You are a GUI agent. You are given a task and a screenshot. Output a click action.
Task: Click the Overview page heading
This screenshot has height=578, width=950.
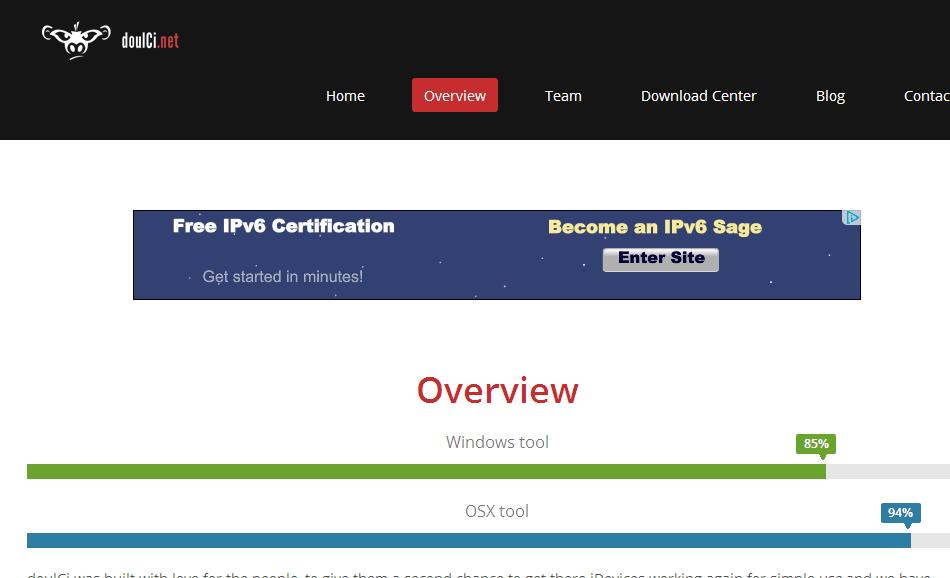pyautogui.click(x=497, y=390)
